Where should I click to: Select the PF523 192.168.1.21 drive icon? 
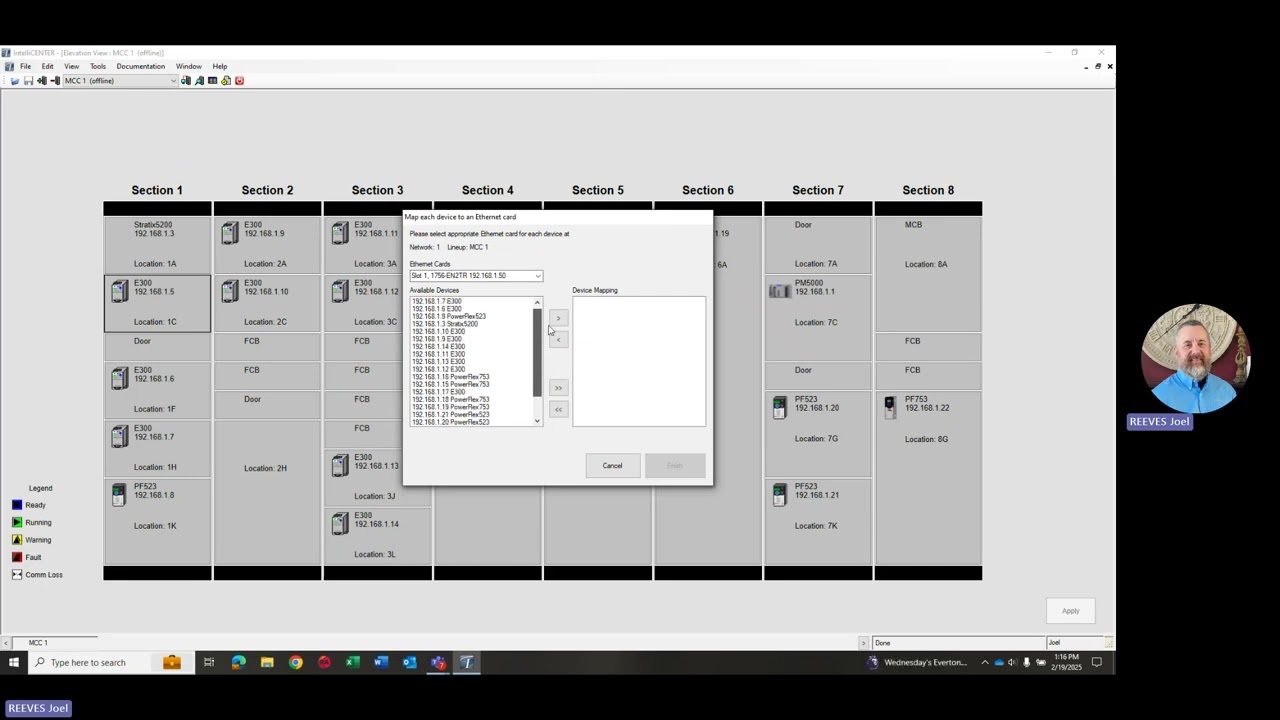(x=780, y=494)
